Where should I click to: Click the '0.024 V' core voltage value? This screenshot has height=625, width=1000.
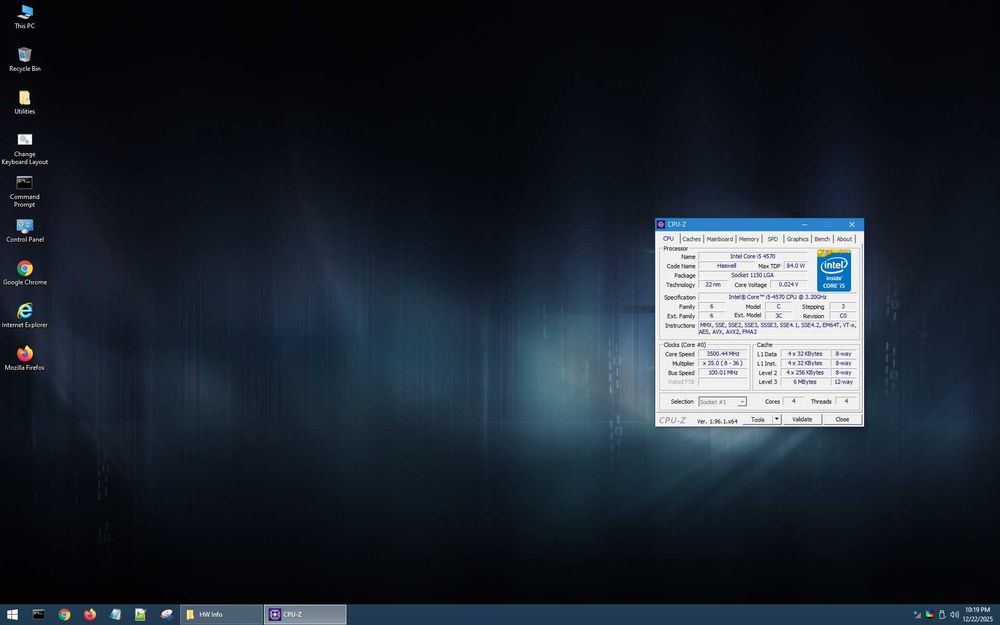(788, 285)
